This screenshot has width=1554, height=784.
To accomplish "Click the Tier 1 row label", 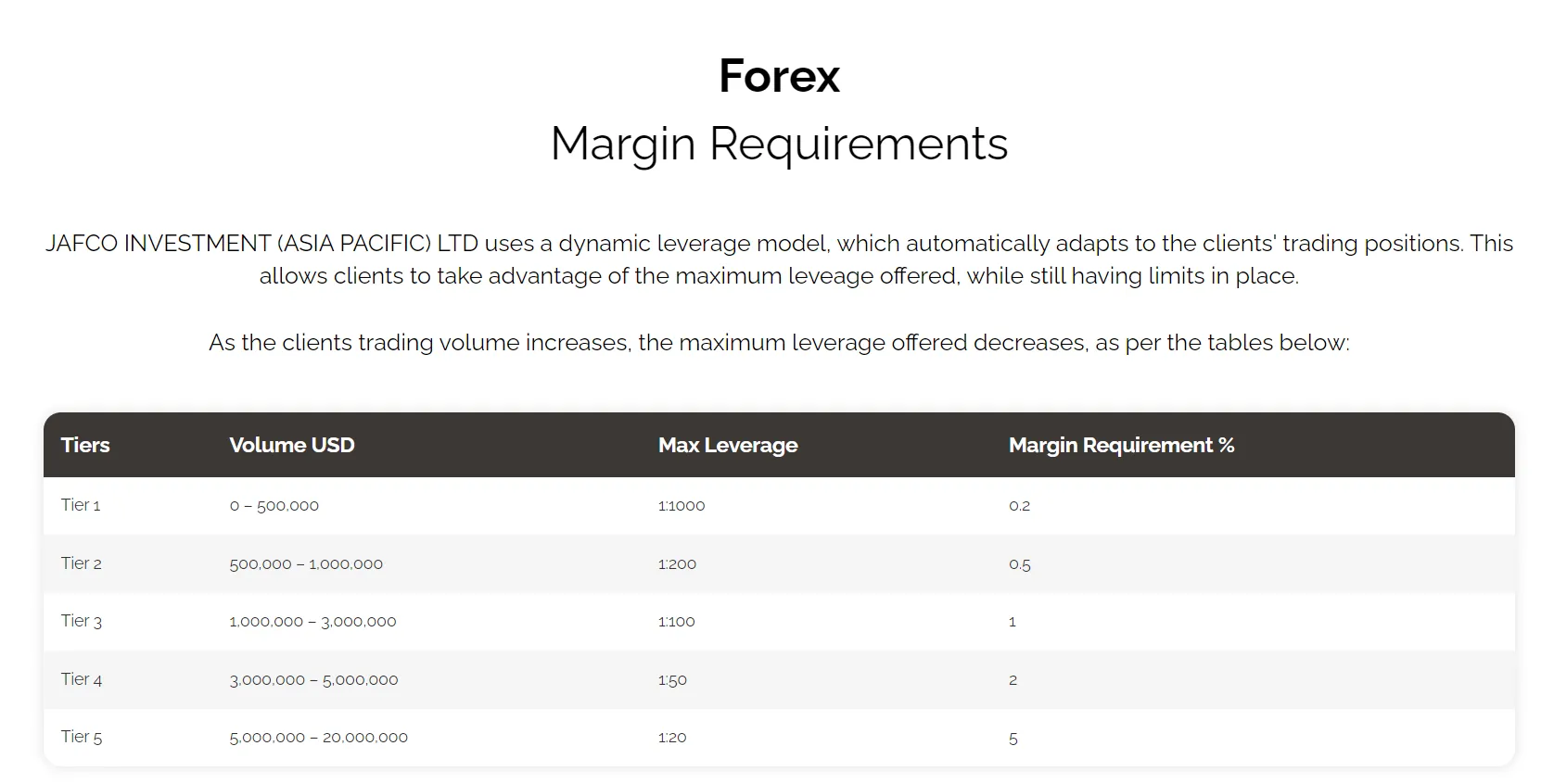I will click(x=81, y=505).
